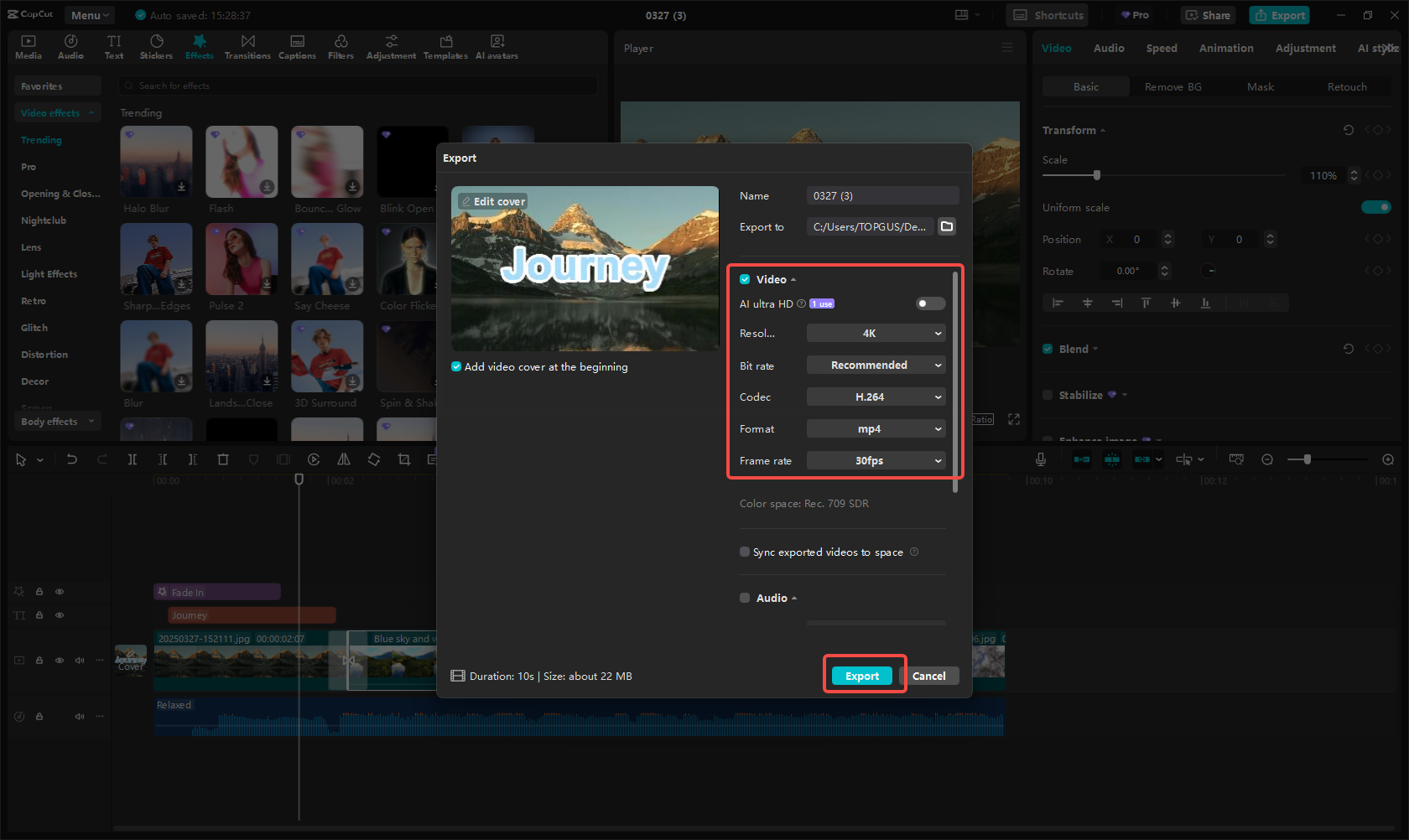
Task: Select the Mirror icon above the timeline
Action: click(344, 459)
